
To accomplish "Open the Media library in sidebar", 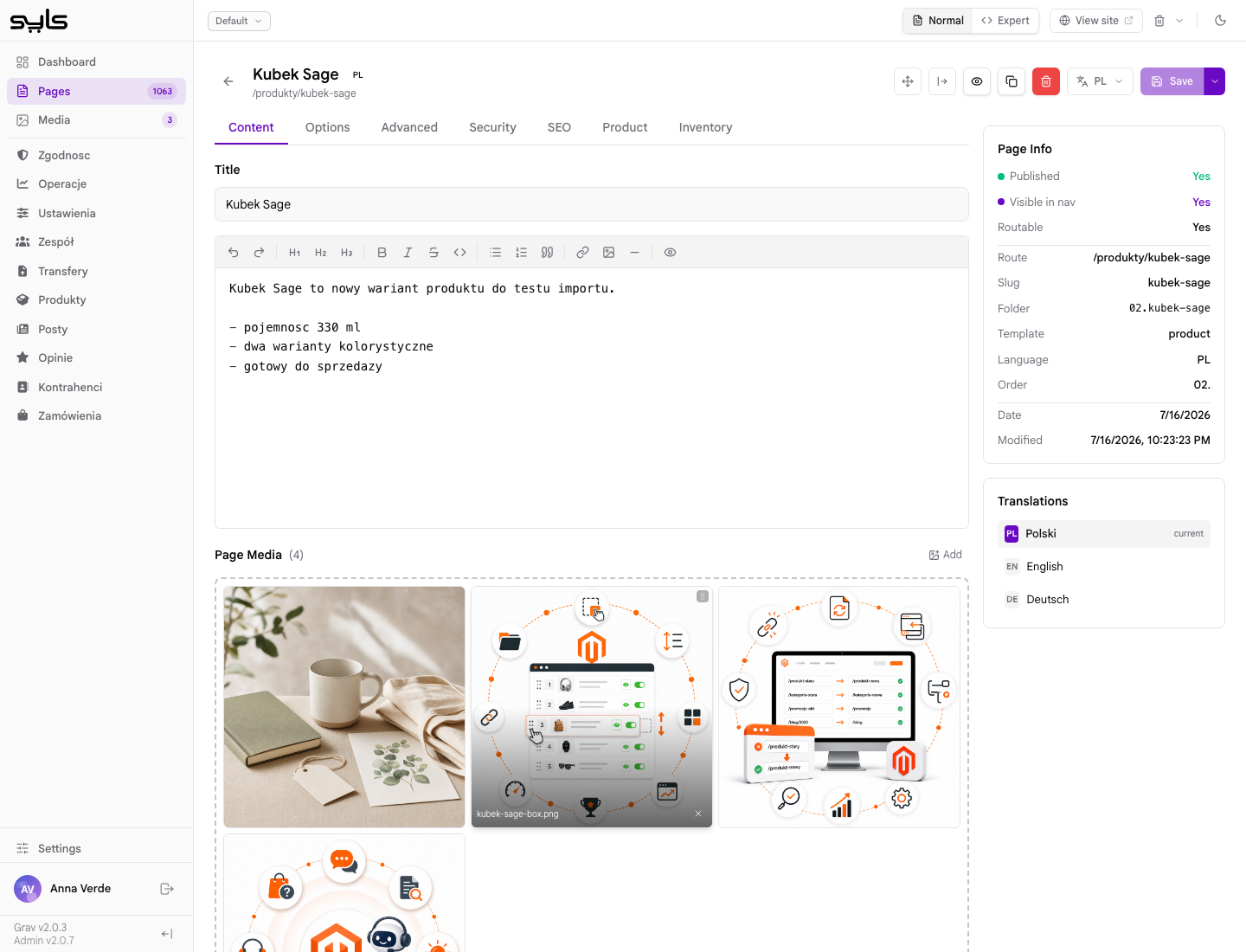I will [96, 120].
